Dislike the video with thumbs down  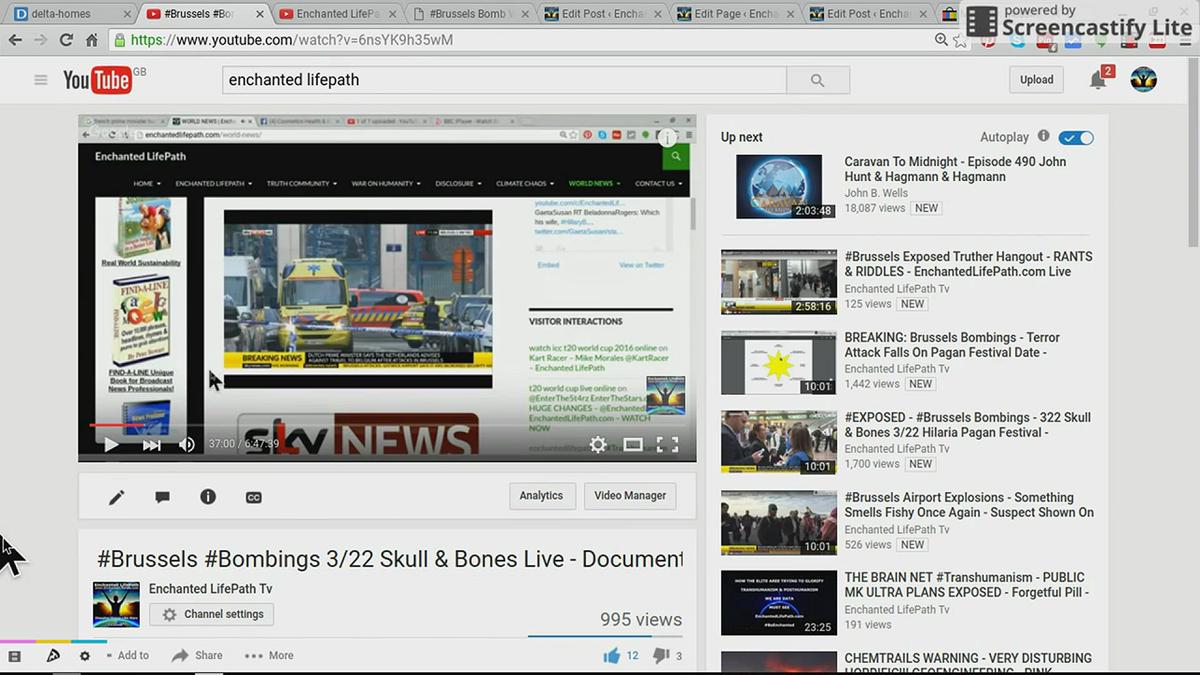click(661, 656)
